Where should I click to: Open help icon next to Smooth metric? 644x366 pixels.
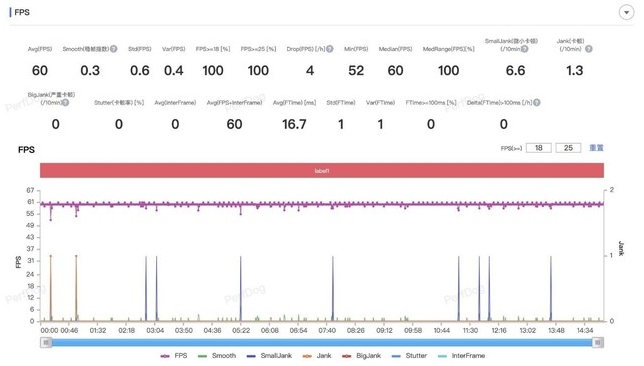[114, 49]
